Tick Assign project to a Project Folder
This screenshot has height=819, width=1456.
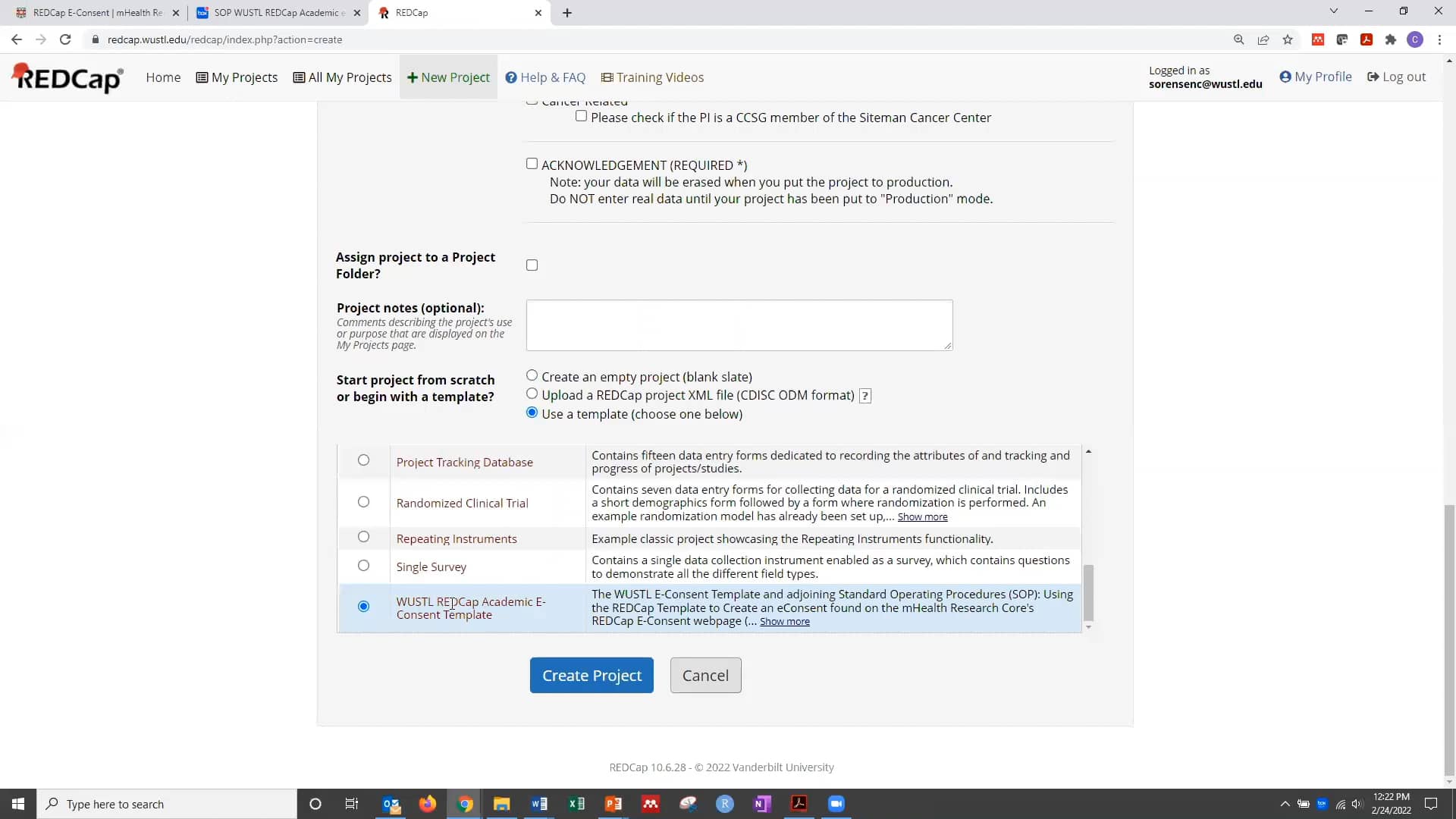pos(532,265)
